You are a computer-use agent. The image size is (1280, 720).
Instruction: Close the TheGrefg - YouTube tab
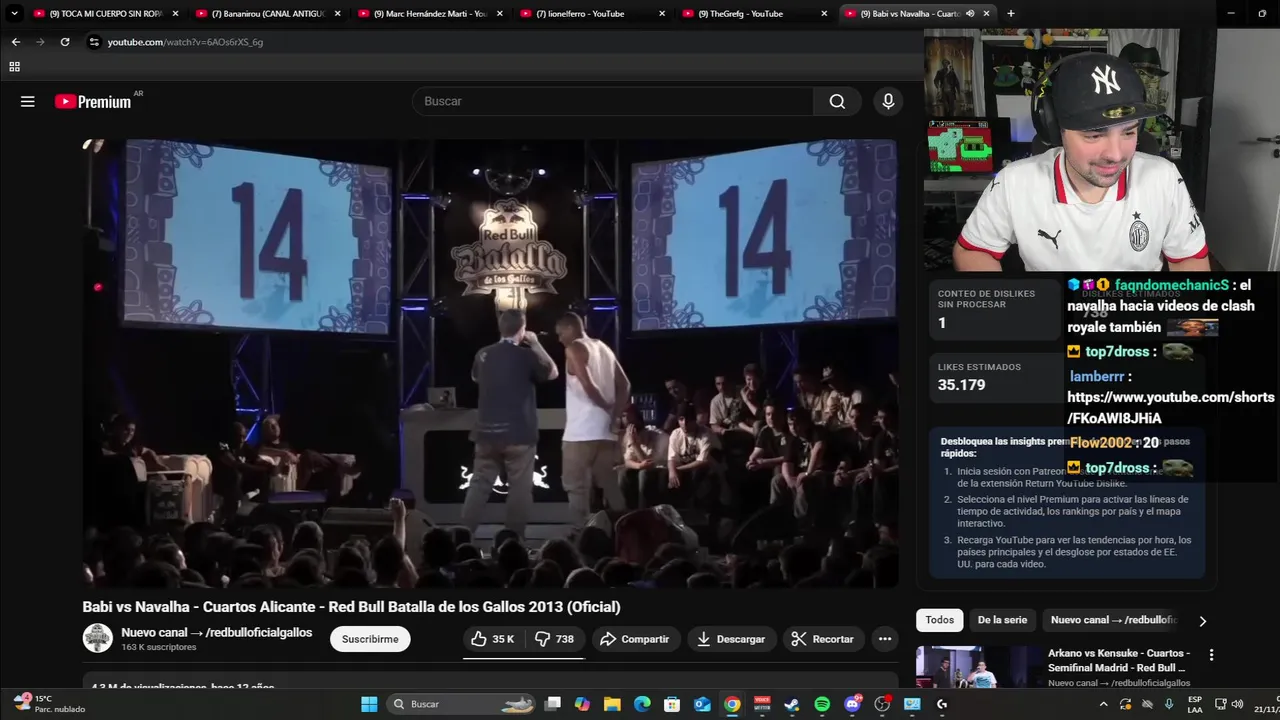[824, 14]
